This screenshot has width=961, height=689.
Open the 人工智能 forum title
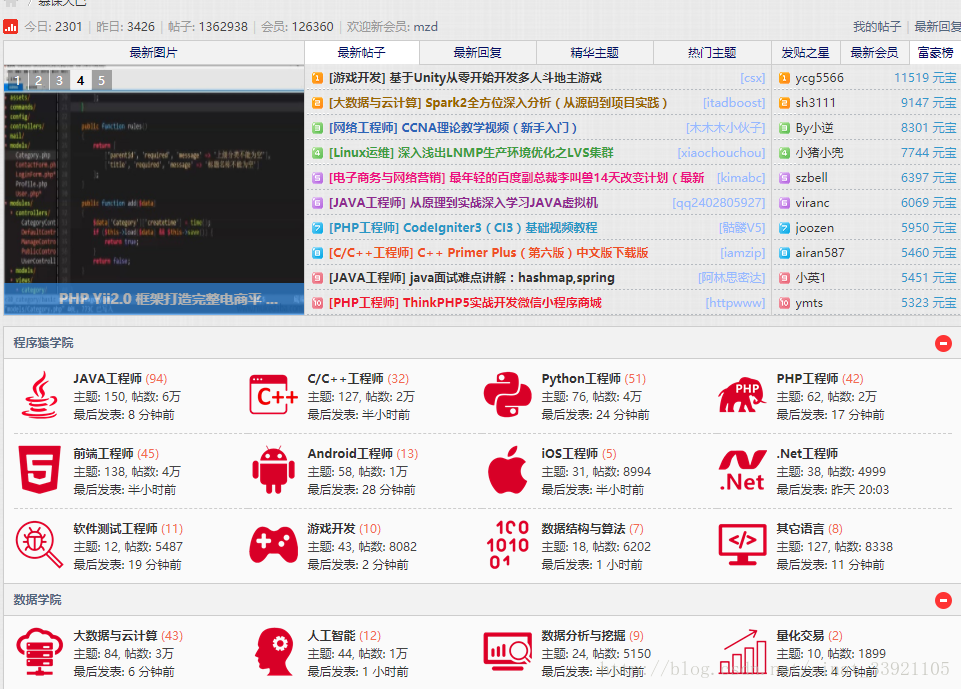click(332, 636)
